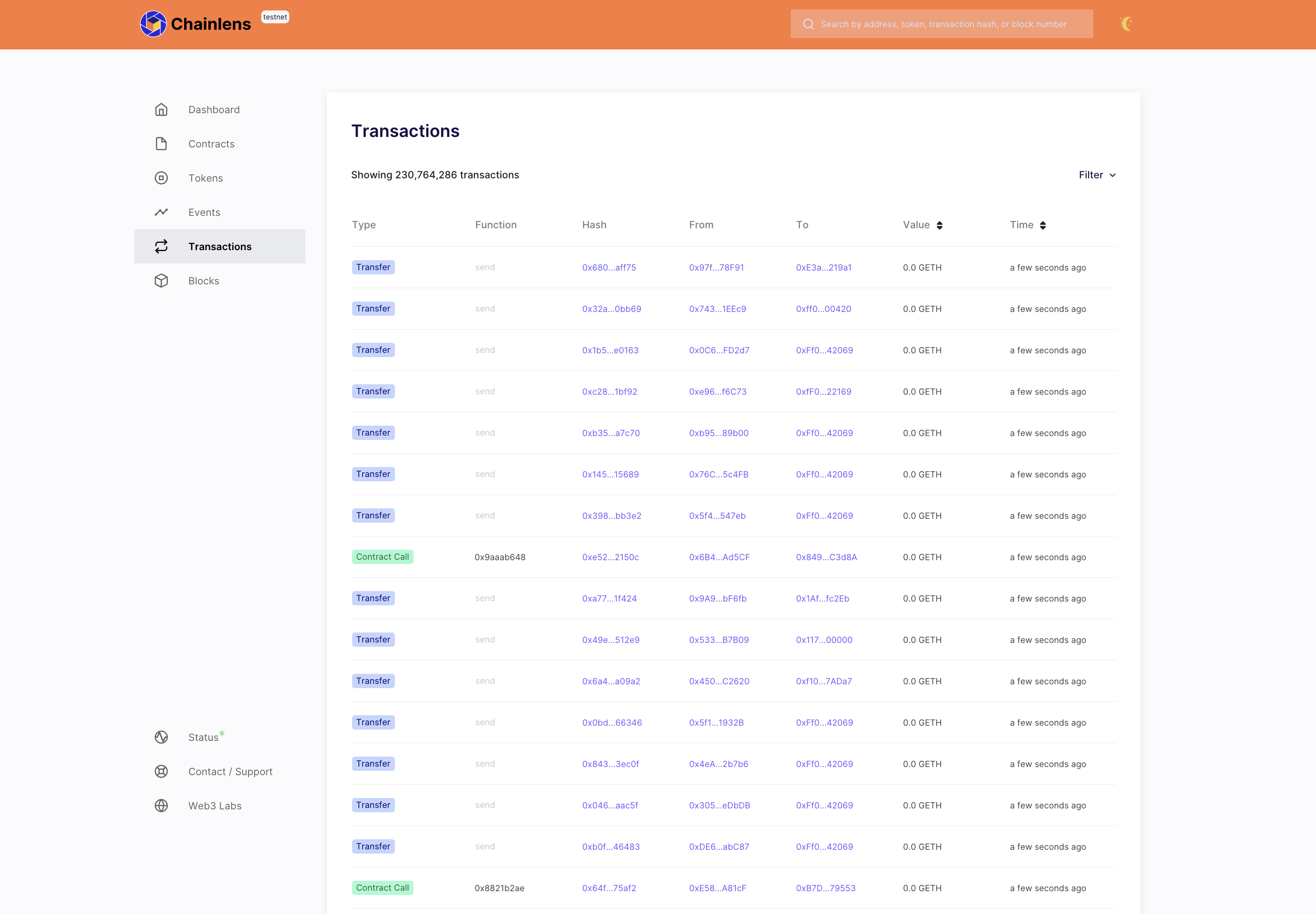Select the Events chart icon

pos(161,212)
